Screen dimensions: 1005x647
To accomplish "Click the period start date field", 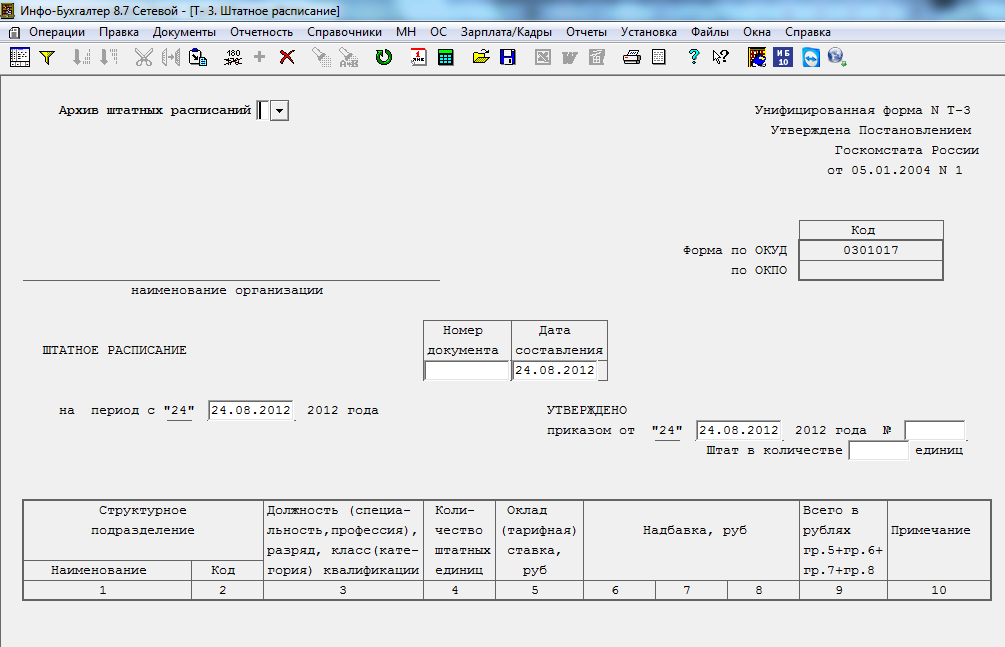I will pyautogui.click(x=251, y=410).
